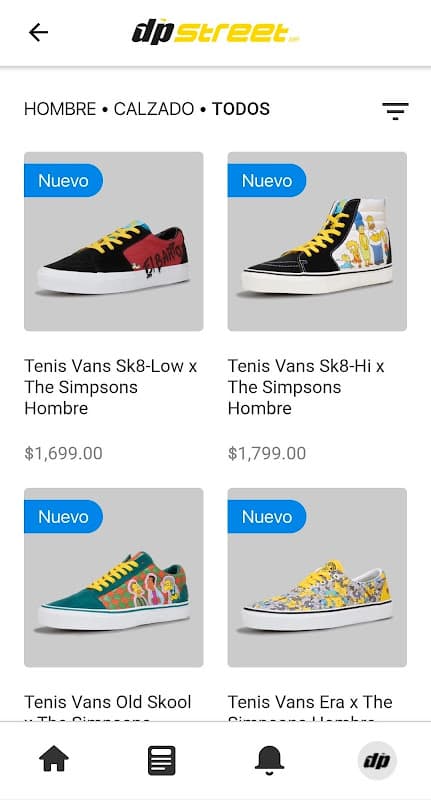Tap title Tenis Vans Sk8-Low x The Simpsons
The image size is (431, 800).
point(111,387)
